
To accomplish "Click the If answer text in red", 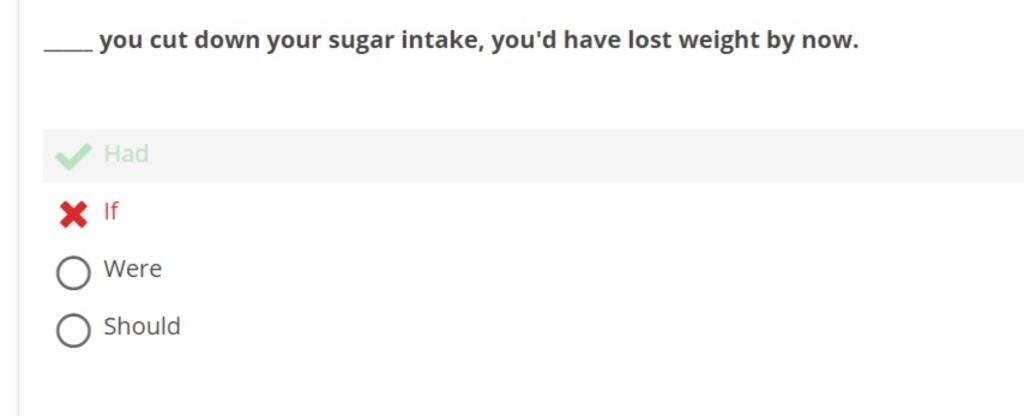I will tap(111, 211).
